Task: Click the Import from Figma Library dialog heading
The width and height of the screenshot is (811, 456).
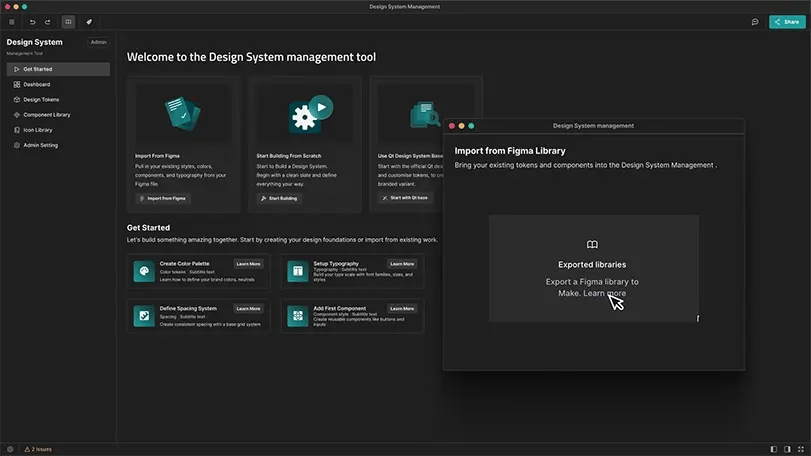Action: click(510, 151)
